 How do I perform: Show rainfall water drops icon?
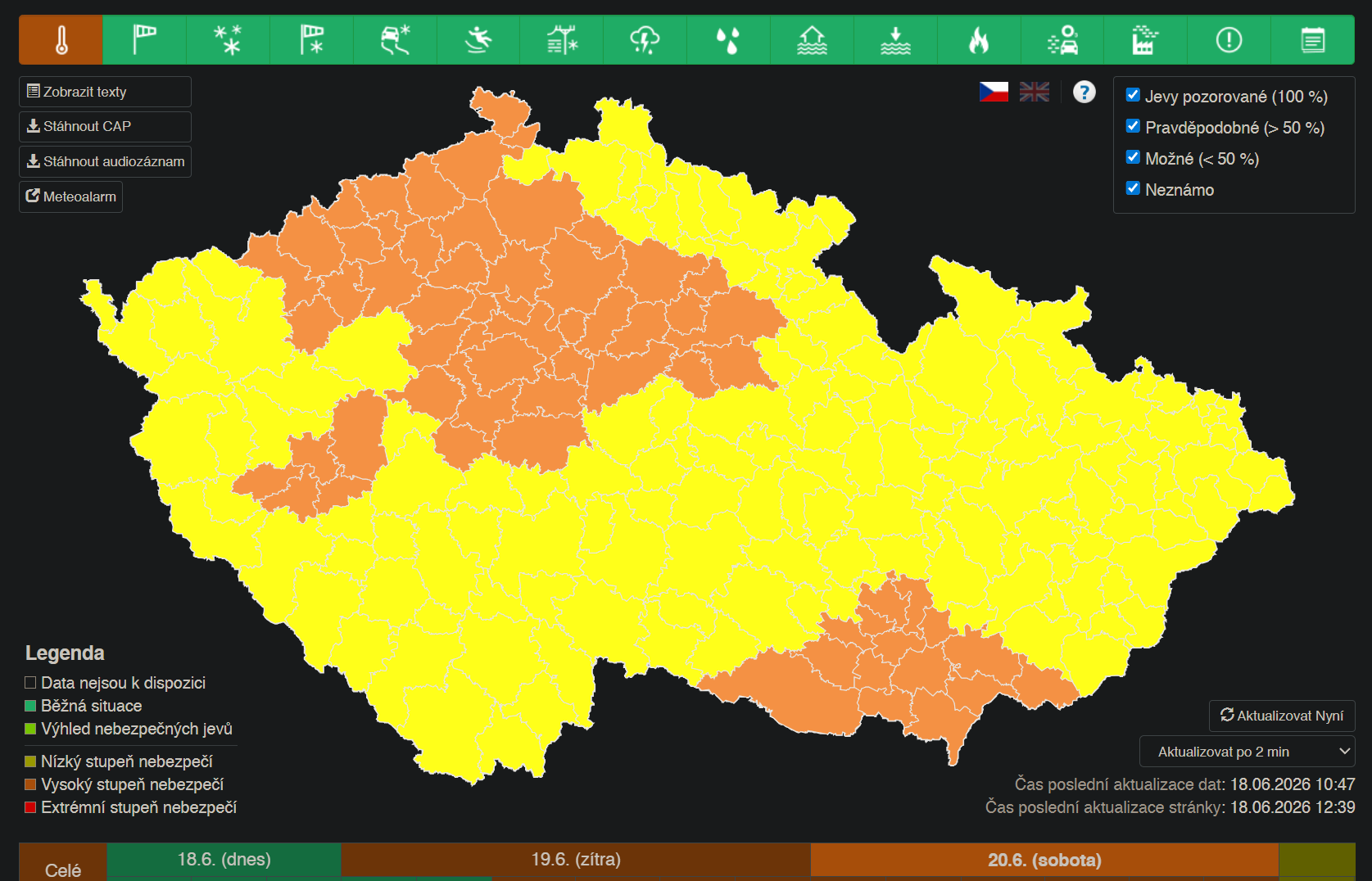click(729, 39)
